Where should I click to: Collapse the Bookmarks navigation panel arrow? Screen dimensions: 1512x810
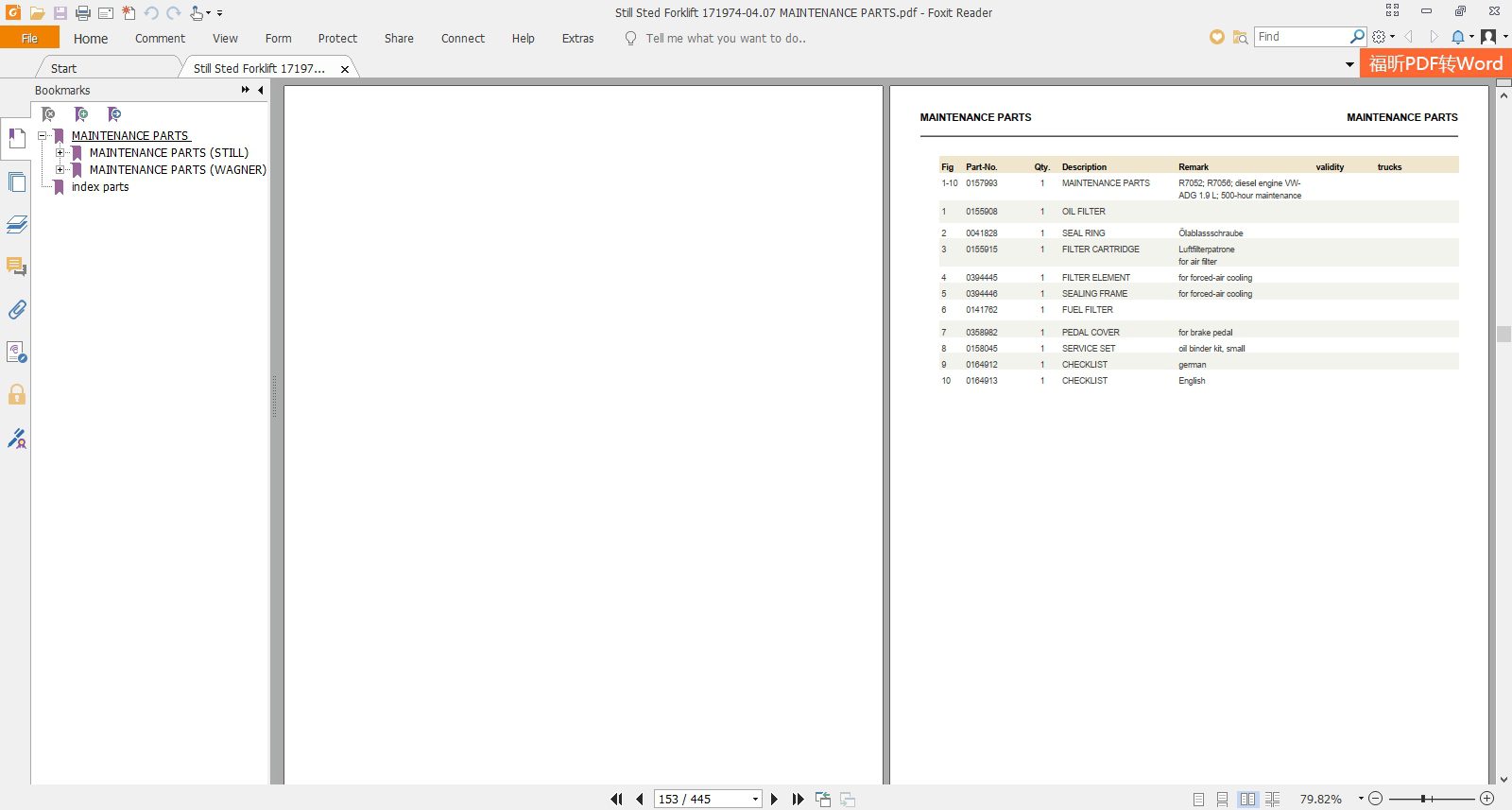coord(261,90)
